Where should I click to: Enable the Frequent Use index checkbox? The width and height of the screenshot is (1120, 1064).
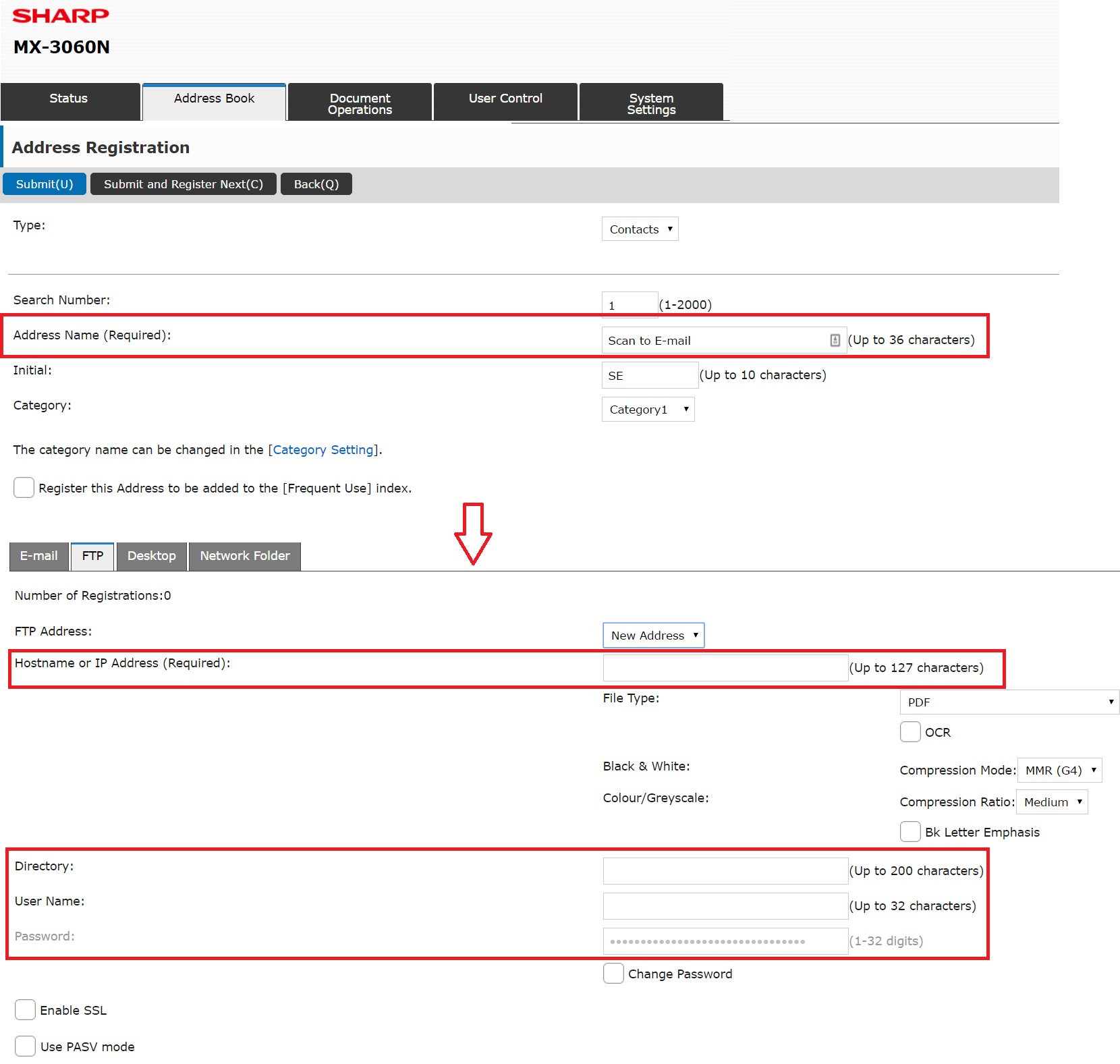coord(24,487)
